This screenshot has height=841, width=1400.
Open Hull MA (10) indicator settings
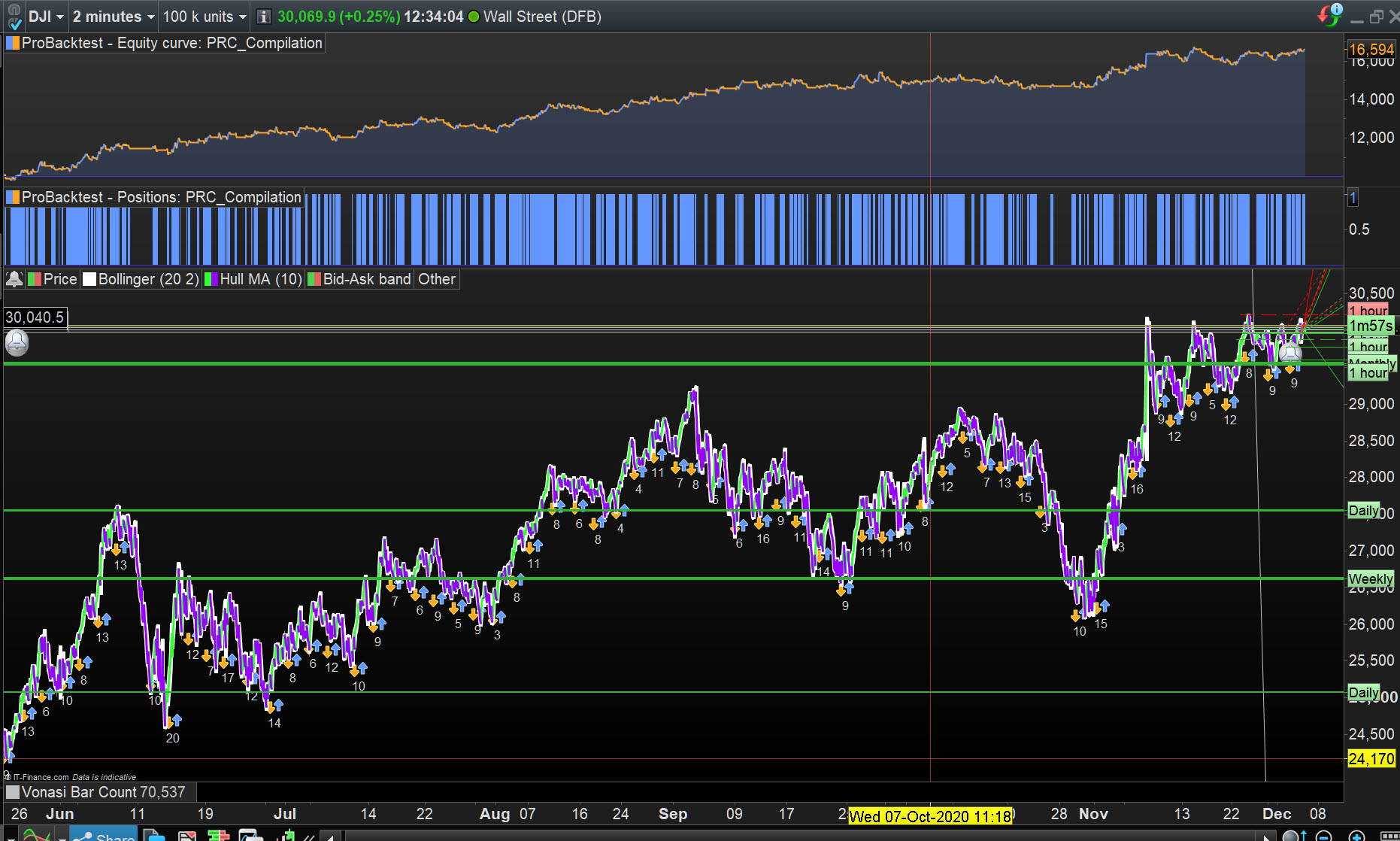[x=261, y=279]
